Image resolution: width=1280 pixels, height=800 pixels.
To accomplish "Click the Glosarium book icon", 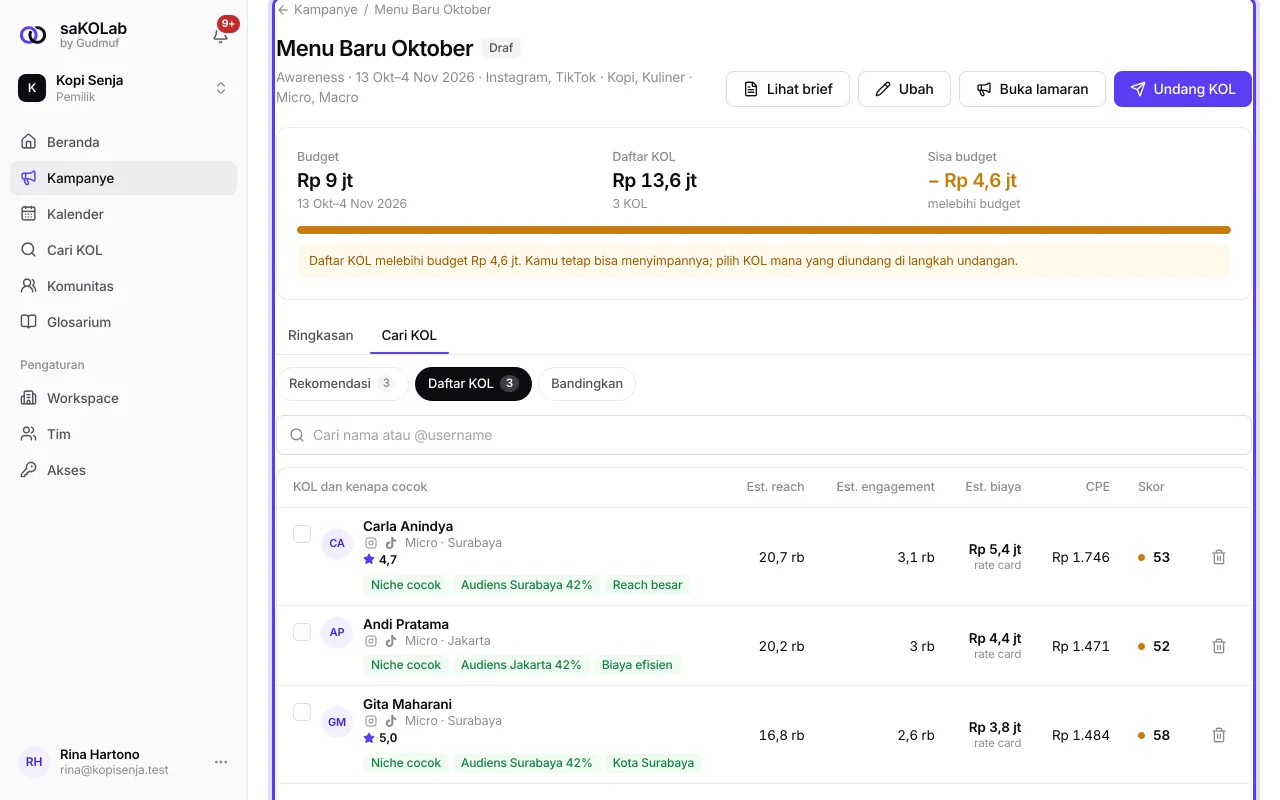I will point(29,322).
